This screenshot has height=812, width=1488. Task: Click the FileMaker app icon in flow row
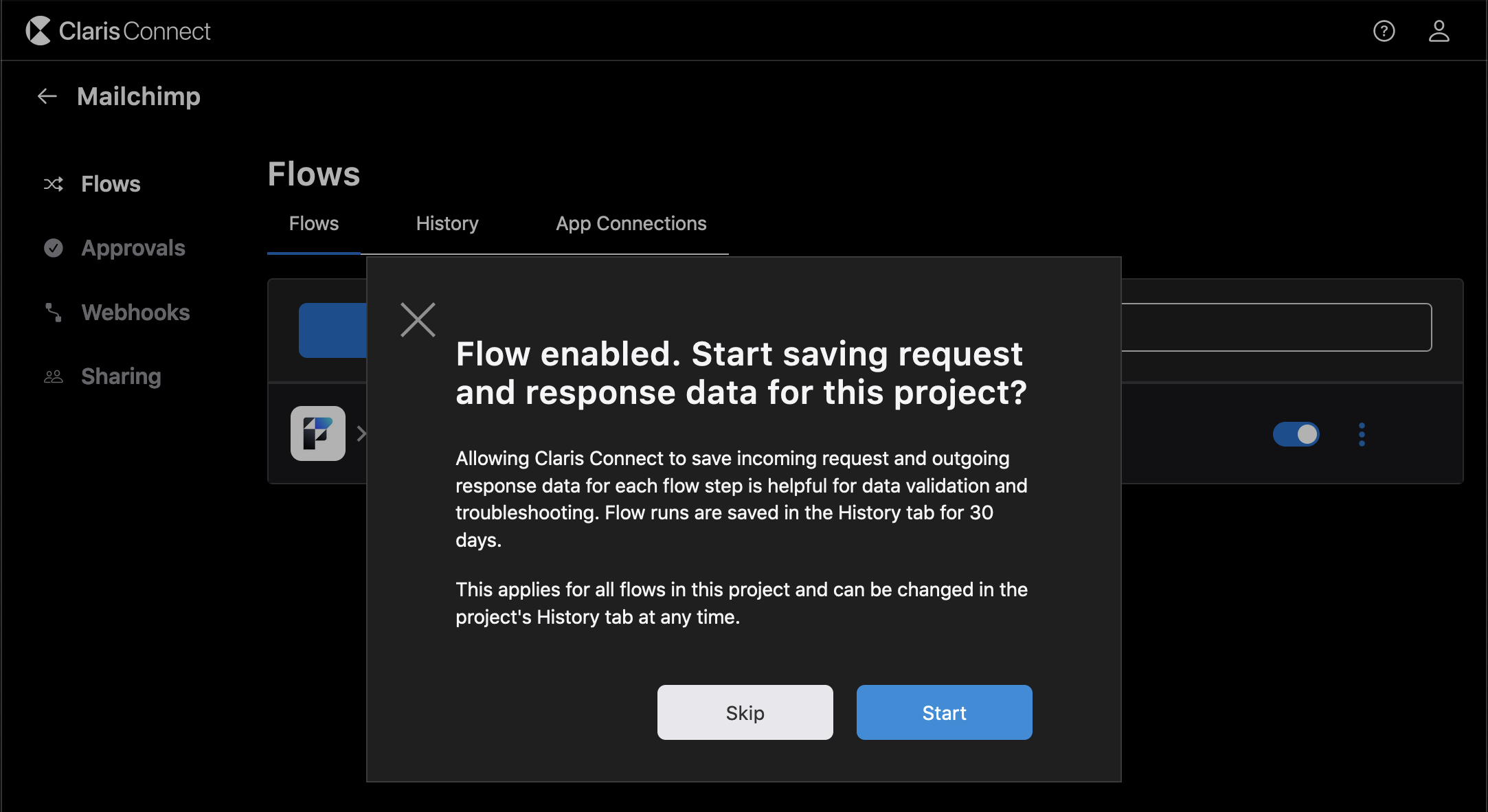point(317,433)
